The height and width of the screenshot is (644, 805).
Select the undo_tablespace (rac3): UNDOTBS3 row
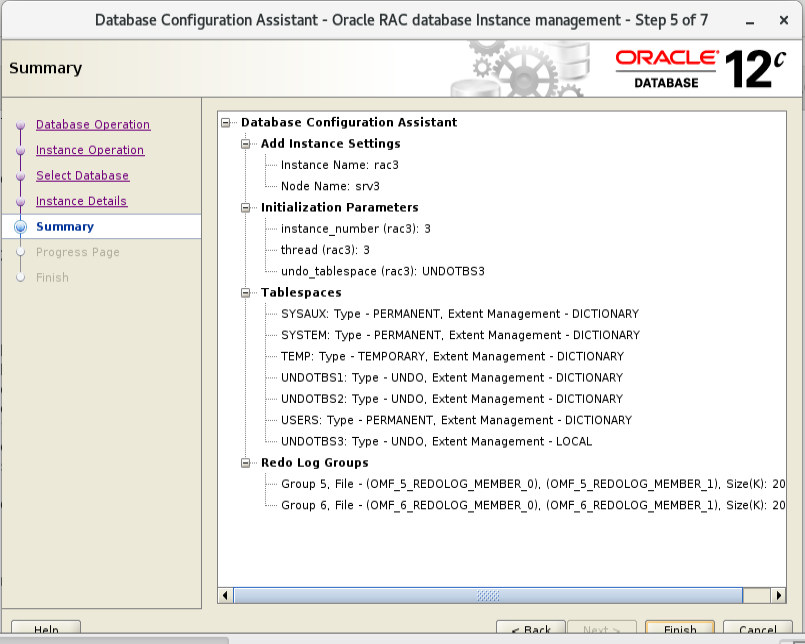pyautogui.click(x=382, y=272)
